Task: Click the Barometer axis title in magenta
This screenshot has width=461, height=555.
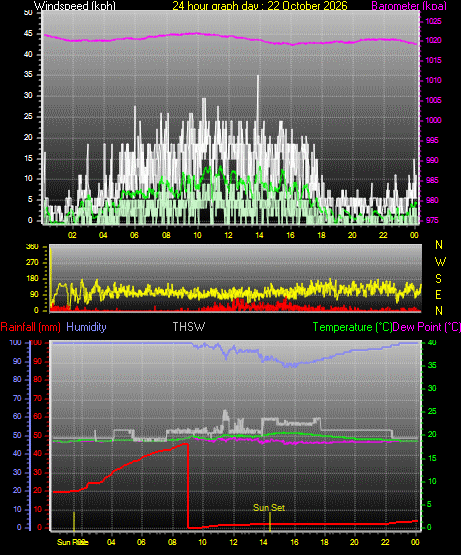Action: [409, 6]
